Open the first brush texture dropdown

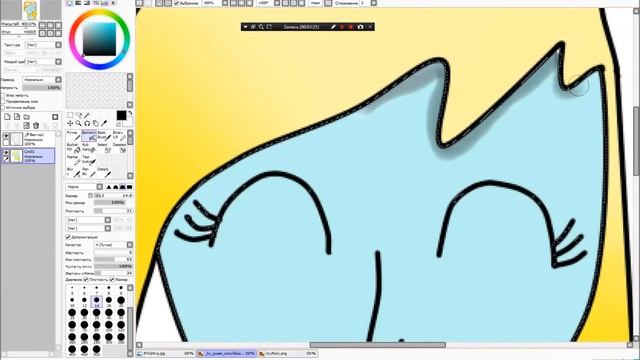pos(88,220)
